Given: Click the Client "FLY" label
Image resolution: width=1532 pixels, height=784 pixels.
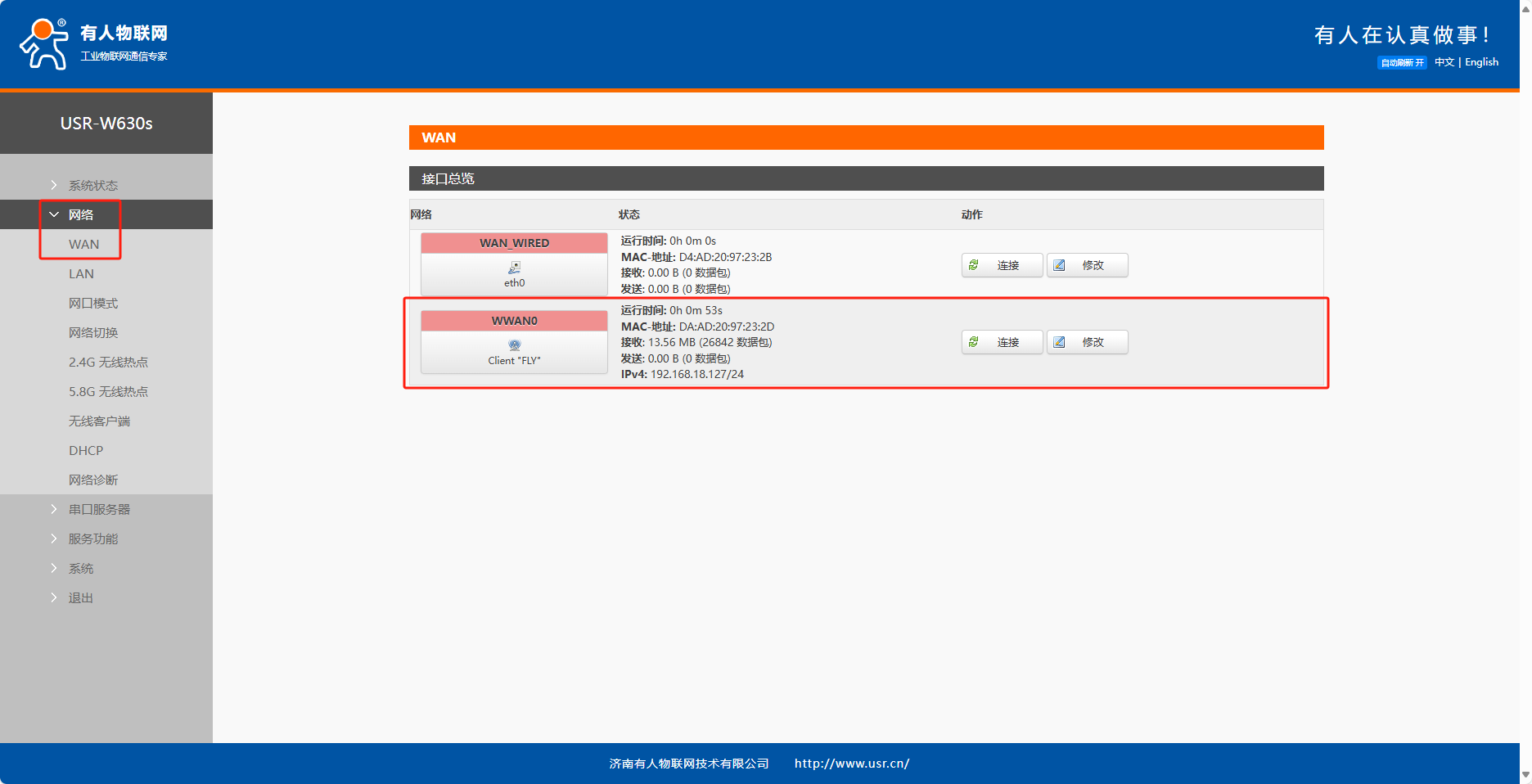Looking at the screenshot, I should pyautogui.click(x=514, y=361).
